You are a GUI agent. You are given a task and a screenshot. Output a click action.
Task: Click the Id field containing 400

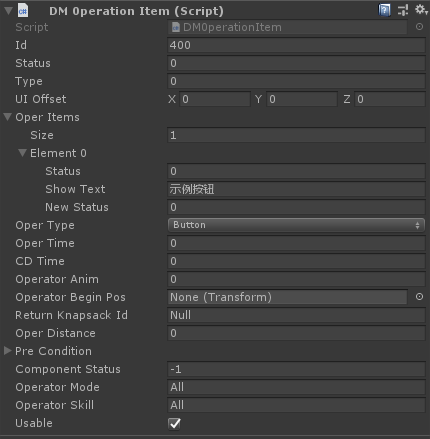[x=296, y=45]
